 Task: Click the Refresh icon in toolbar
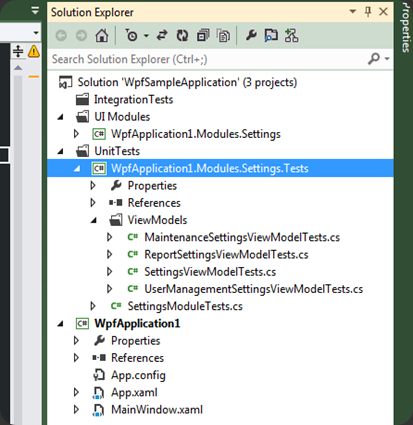[x=182, y=35]
